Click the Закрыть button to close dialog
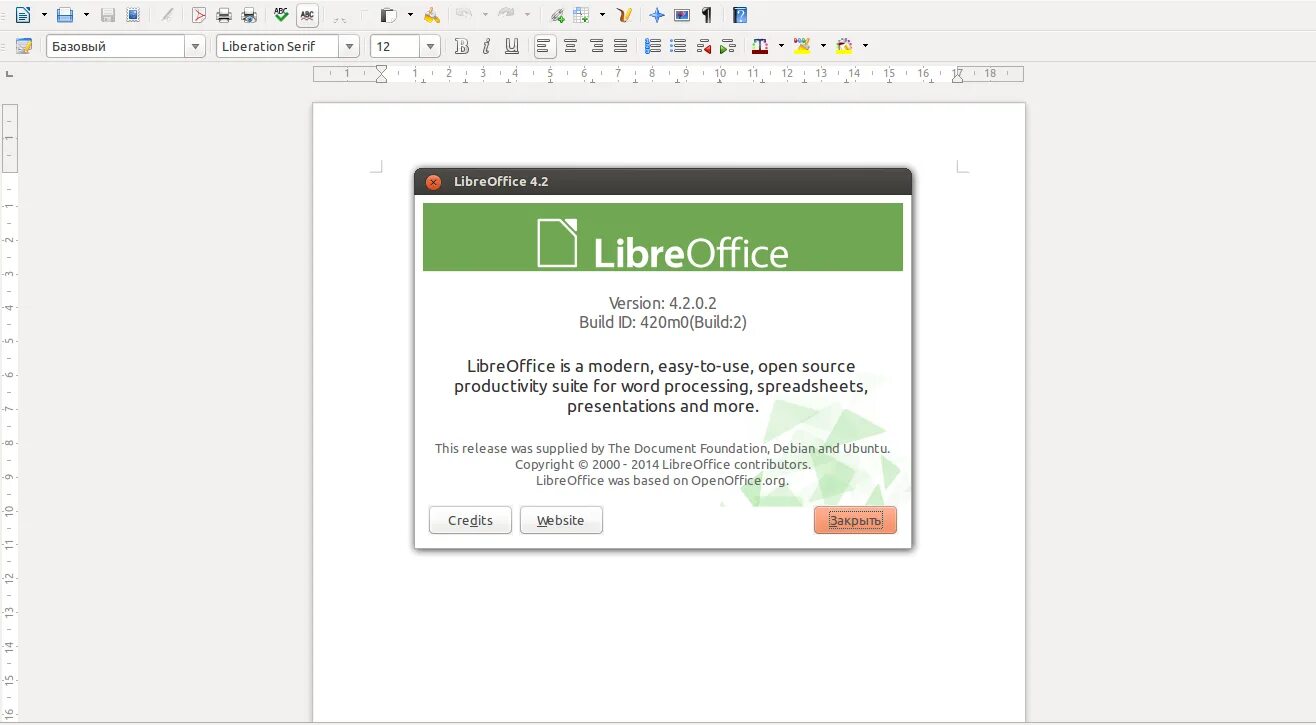1316x725 pixels. coord(855,520)
